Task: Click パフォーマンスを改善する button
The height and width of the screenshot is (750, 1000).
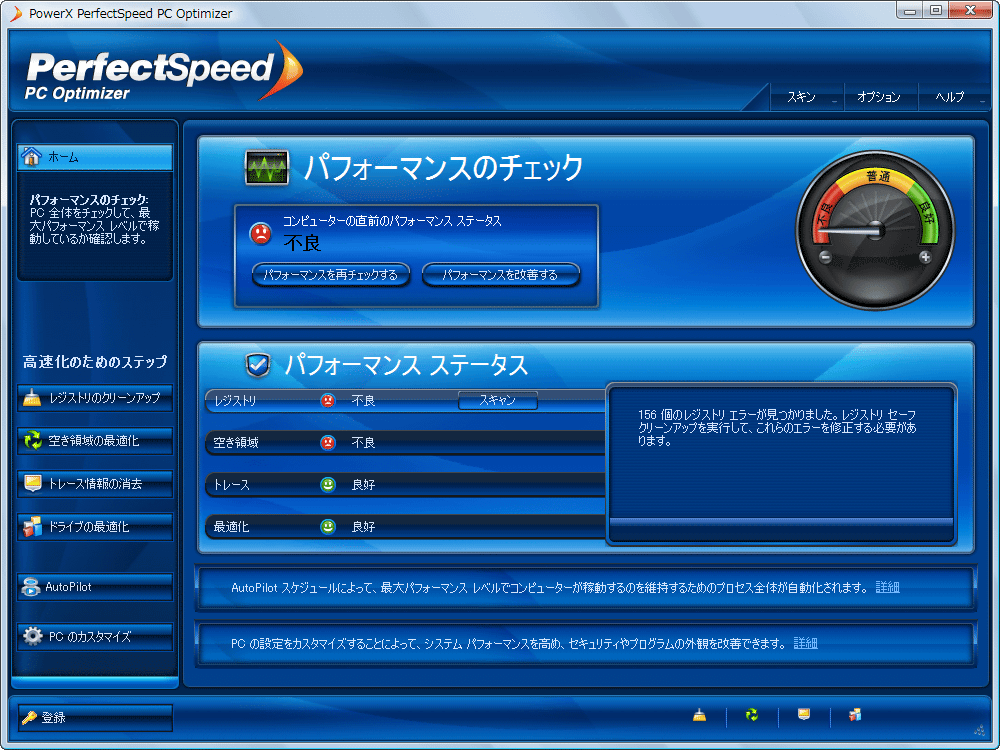Action: coord(501,275)
